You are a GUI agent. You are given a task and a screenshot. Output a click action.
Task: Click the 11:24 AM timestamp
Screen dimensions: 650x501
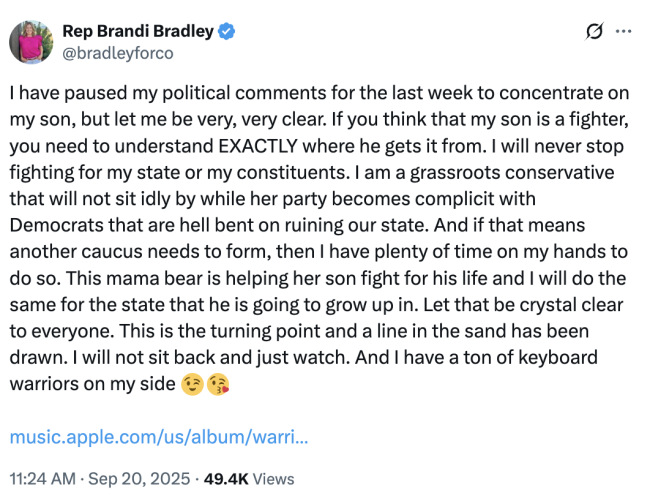(x=44, y=480)
